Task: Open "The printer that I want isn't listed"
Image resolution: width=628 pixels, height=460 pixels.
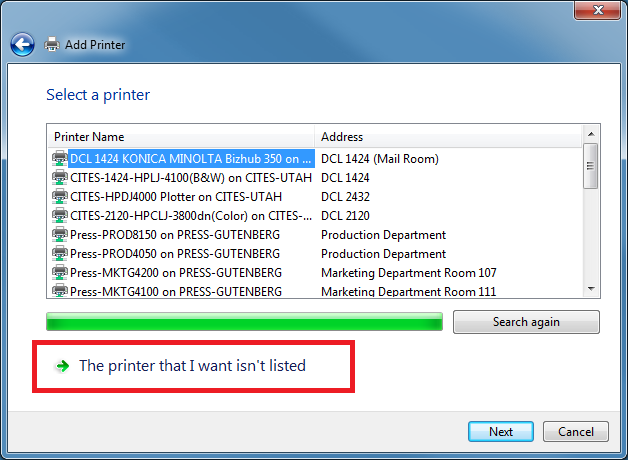Action: [192, 366]
